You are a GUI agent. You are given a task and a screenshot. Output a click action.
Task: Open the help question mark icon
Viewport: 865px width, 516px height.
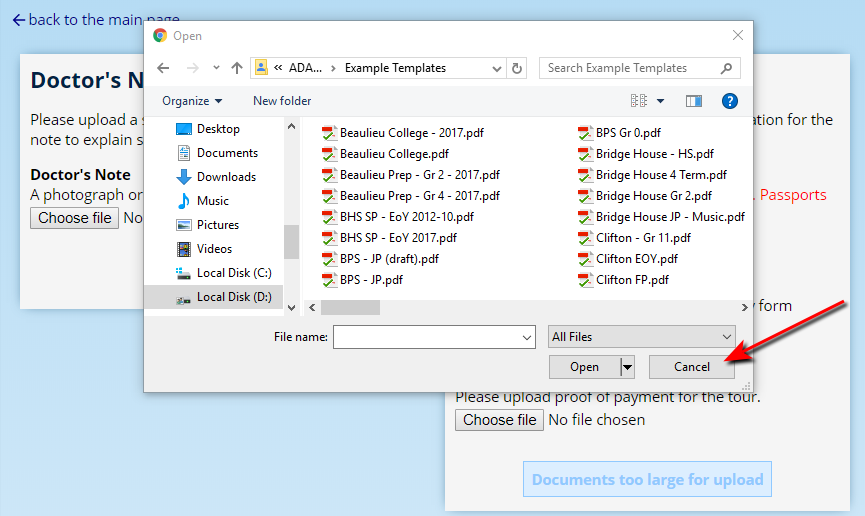coord(730,101)
